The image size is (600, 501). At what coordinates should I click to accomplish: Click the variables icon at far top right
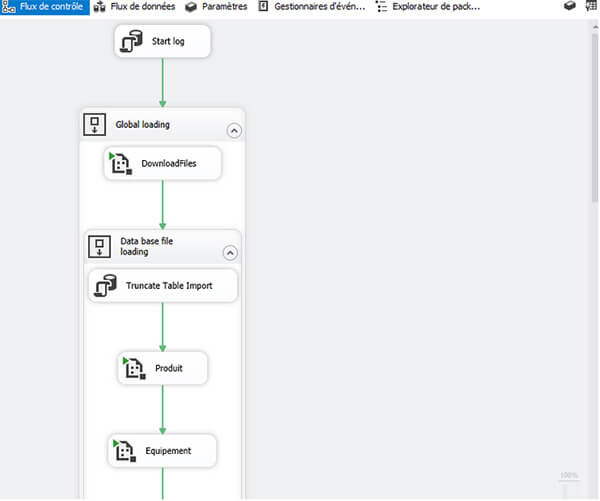point(593,7)
